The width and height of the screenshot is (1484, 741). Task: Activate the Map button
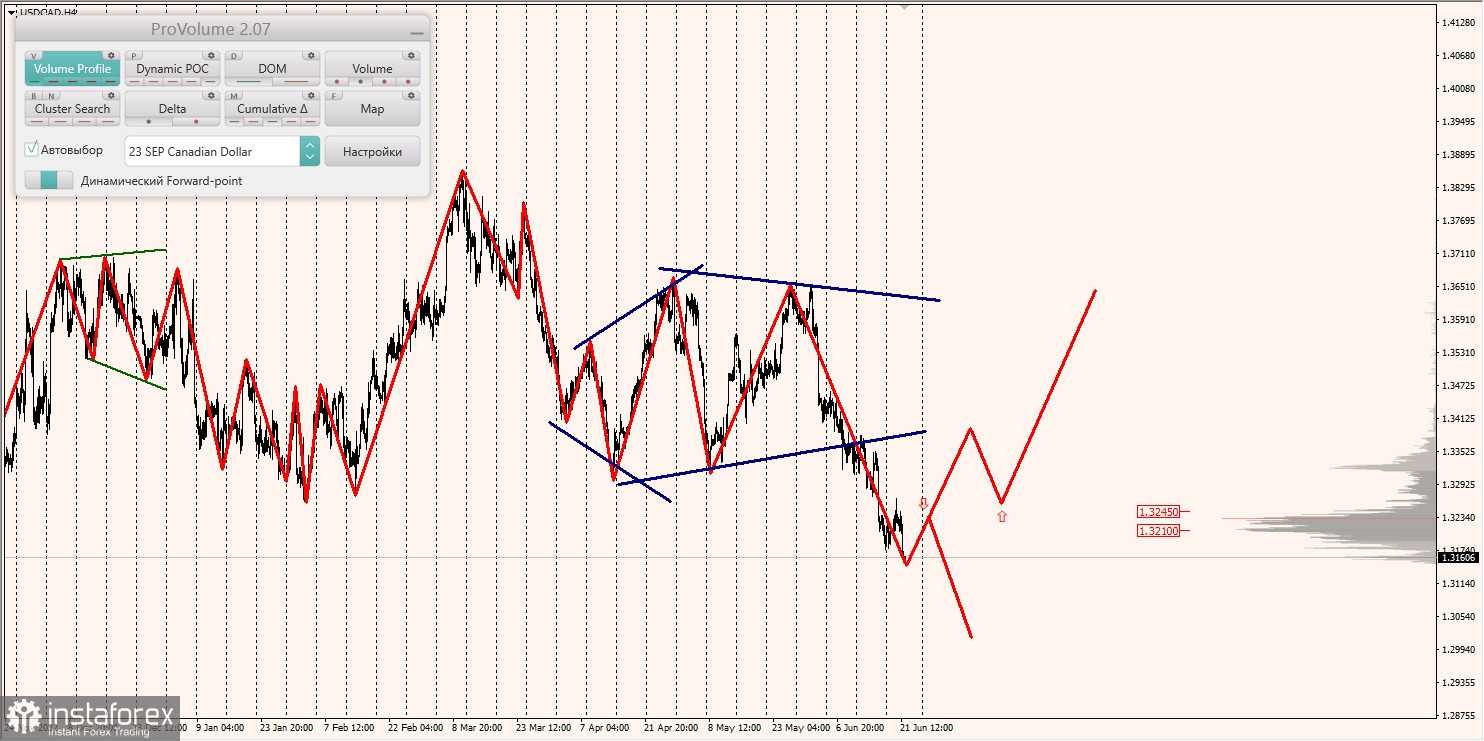point(372,109)
